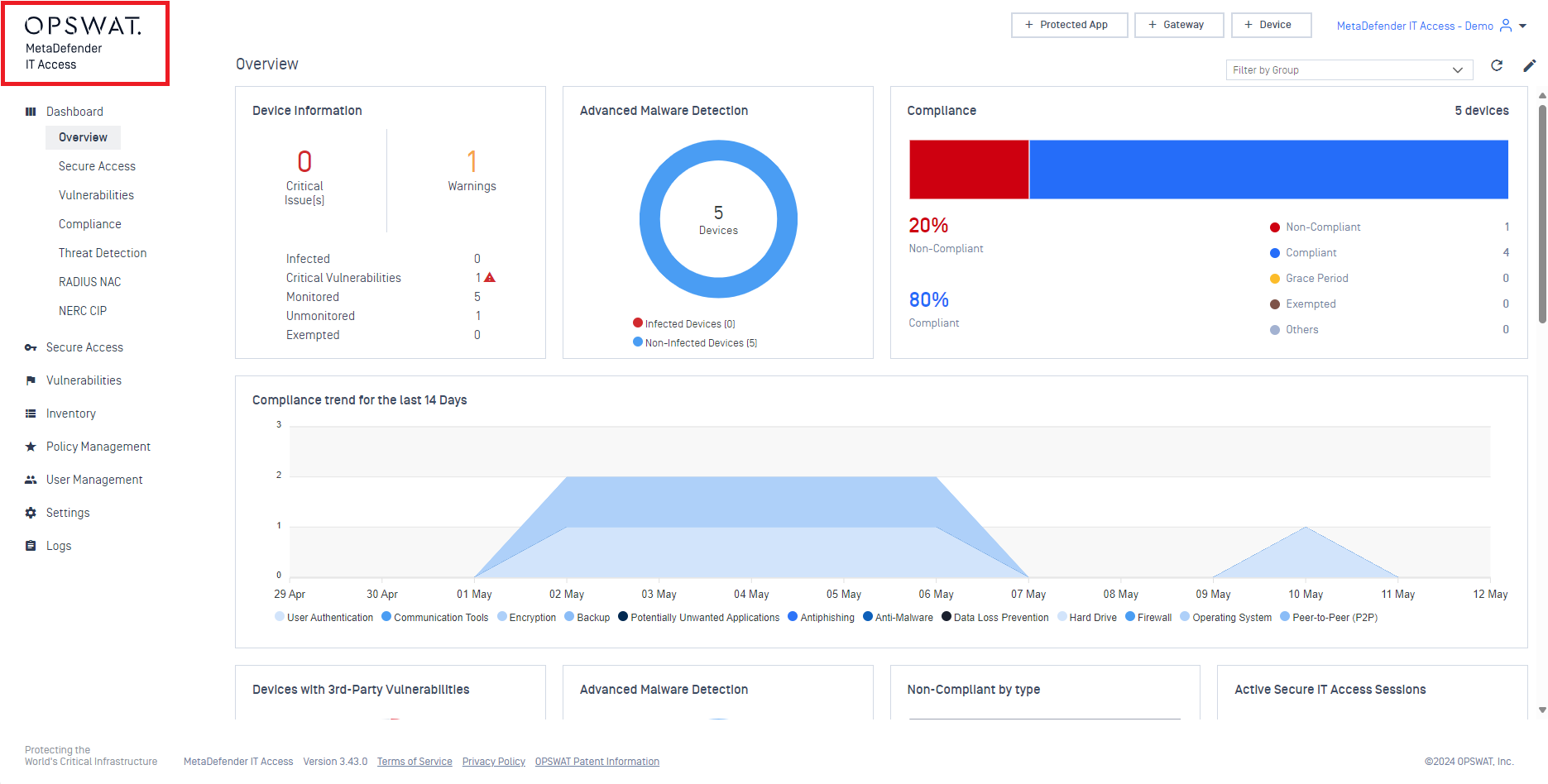Refresh the overview dashboard
Viewport: 1548px width, 784px height.
tap(1497, 65)
